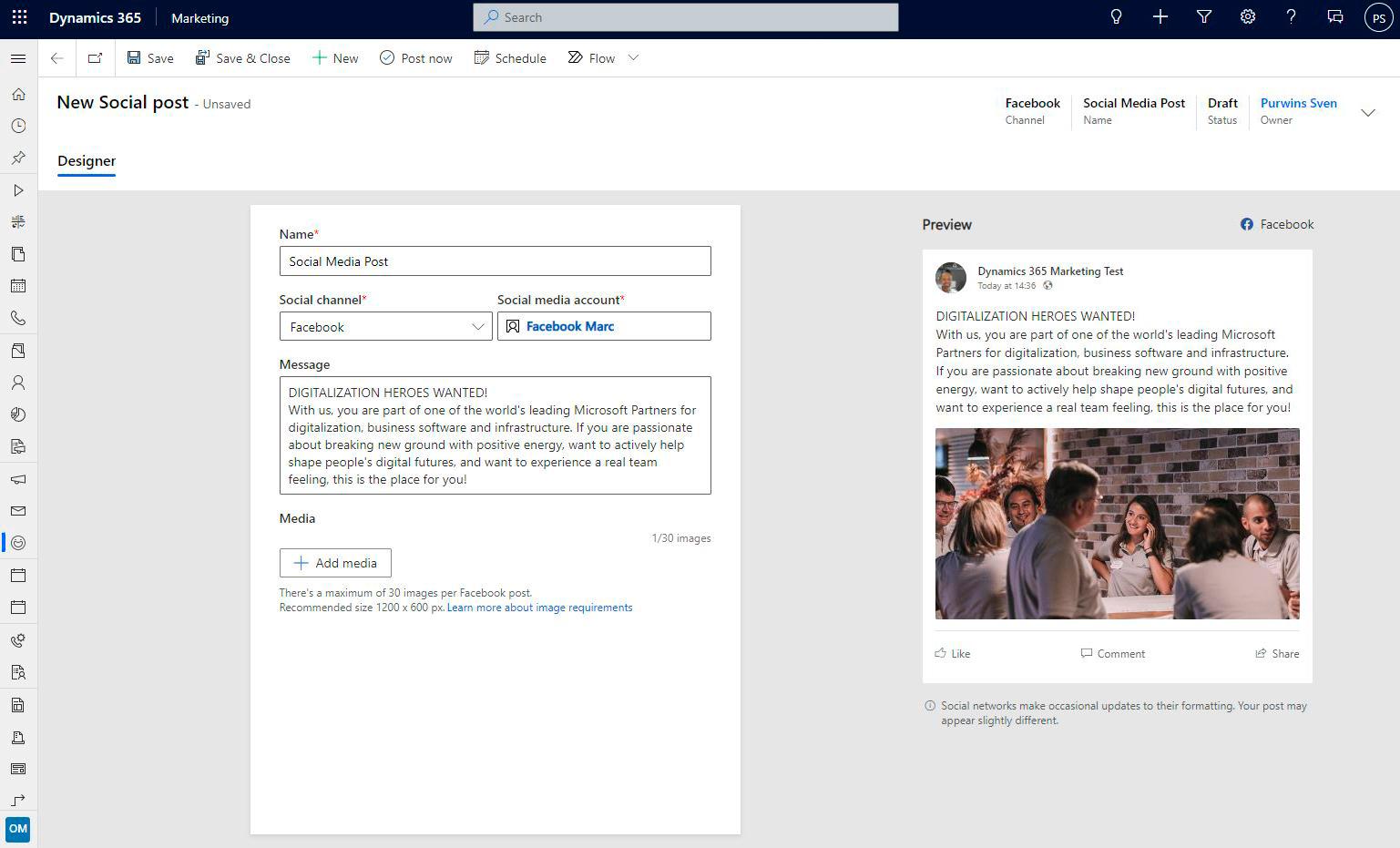Click the '1/30 images' counter text
Image resolution: width=1400 pixels, height=848 pixels.
coord(681,538)
